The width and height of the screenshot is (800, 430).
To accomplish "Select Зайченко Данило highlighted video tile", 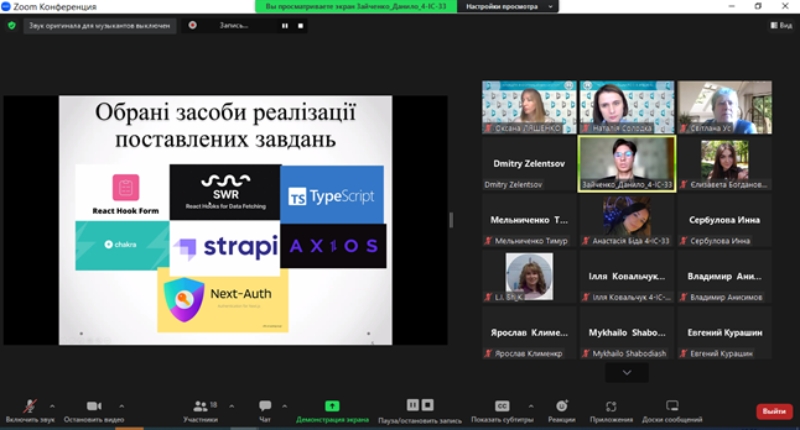I will [x=627, y=164].
